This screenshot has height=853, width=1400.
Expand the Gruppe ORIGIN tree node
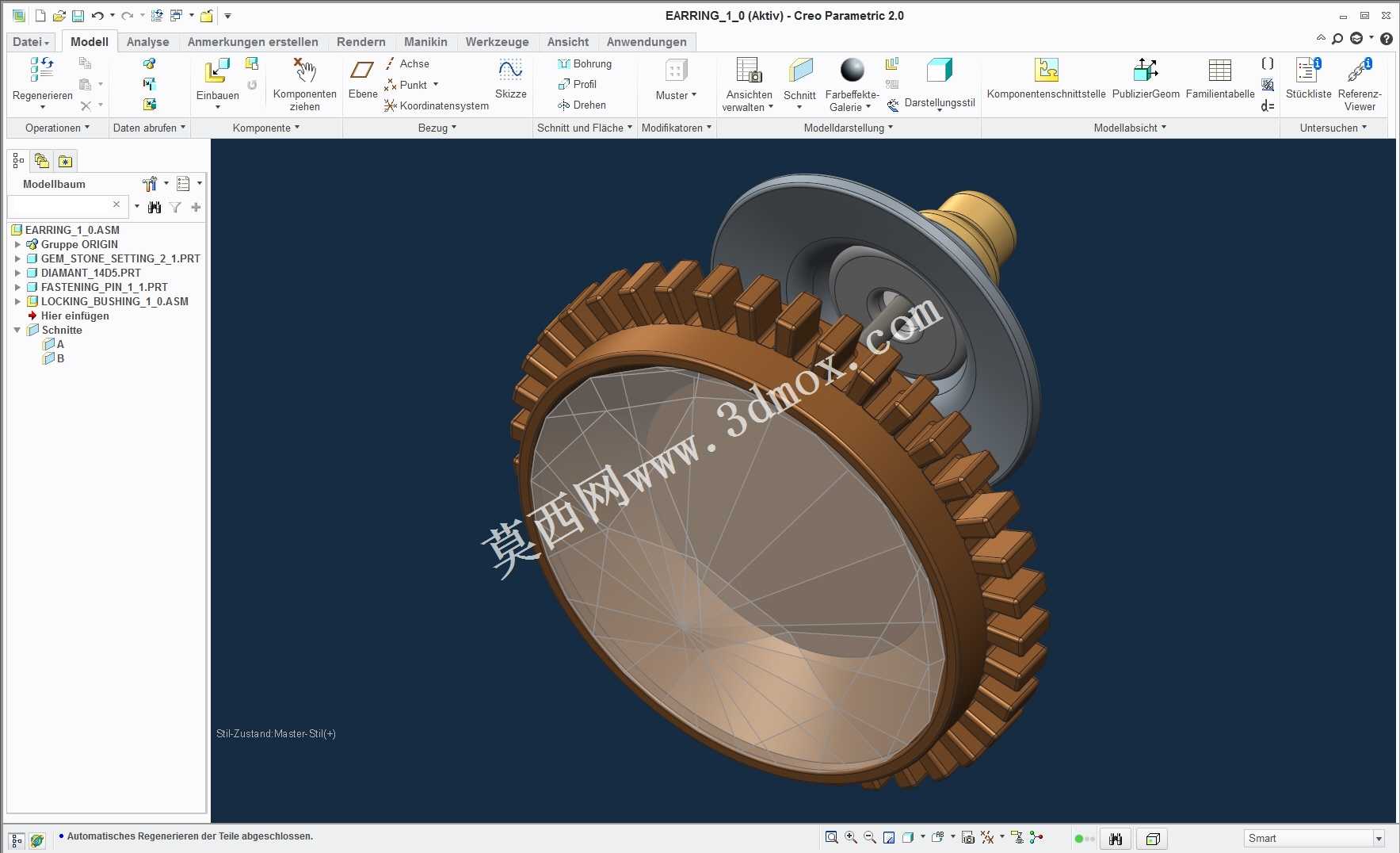click(17, 244)
